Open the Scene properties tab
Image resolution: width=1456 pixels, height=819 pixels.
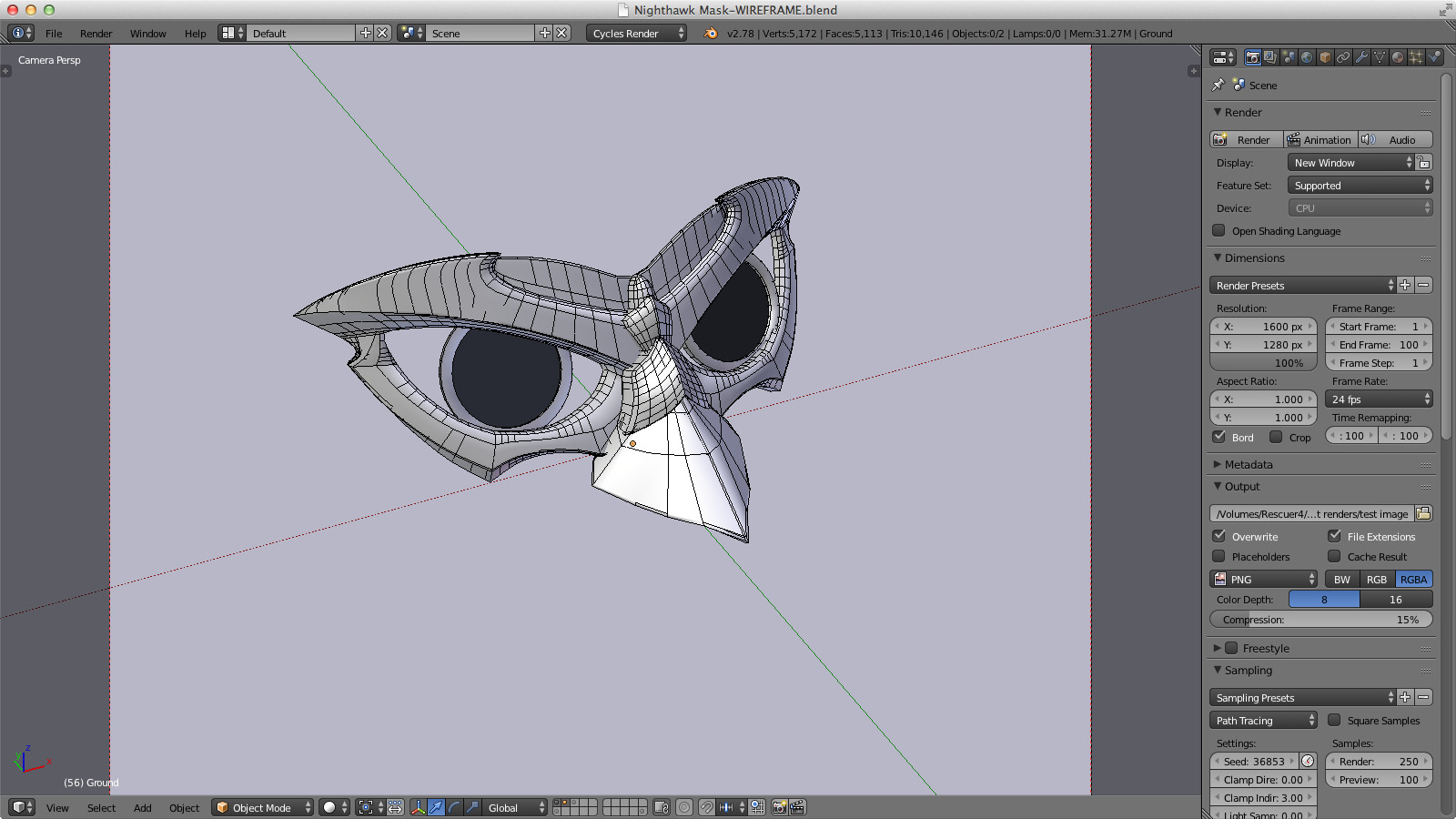tap(1289, 57)
